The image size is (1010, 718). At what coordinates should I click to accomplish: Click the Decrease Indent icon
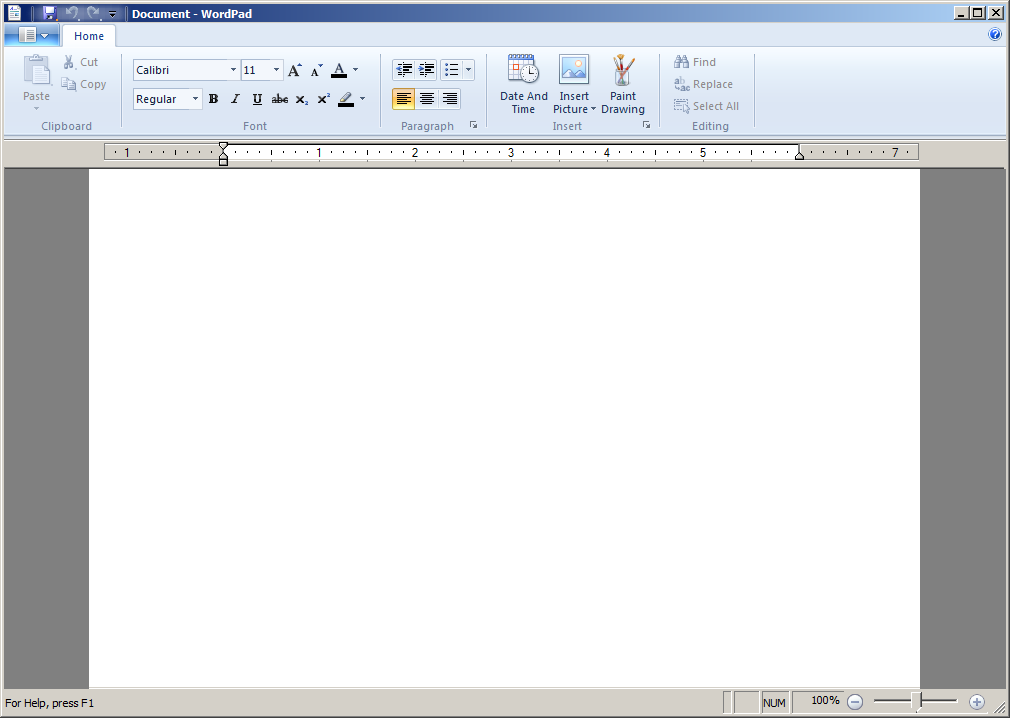coord(404,70)
